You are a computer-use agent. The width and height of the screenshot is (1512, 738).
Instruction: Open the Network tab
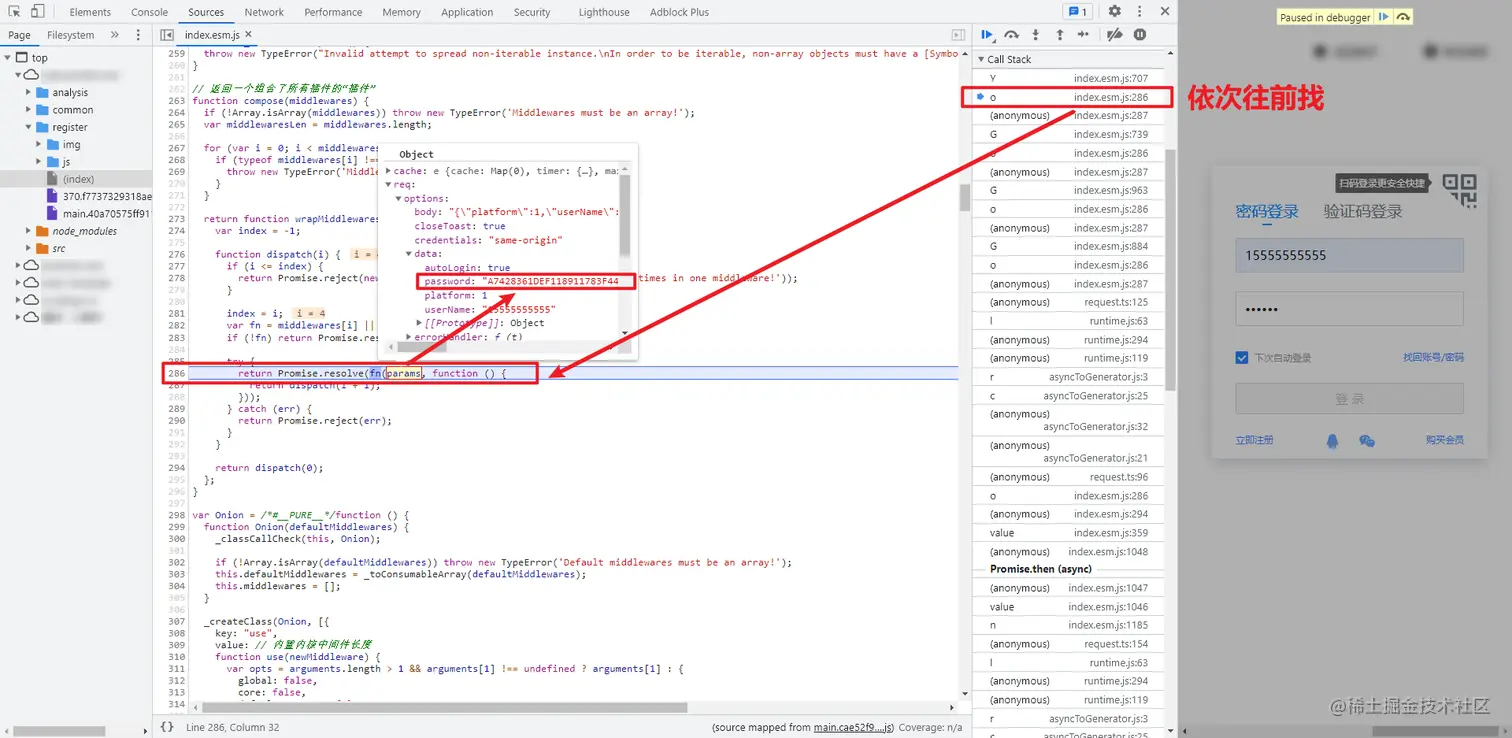pos(264,12)
